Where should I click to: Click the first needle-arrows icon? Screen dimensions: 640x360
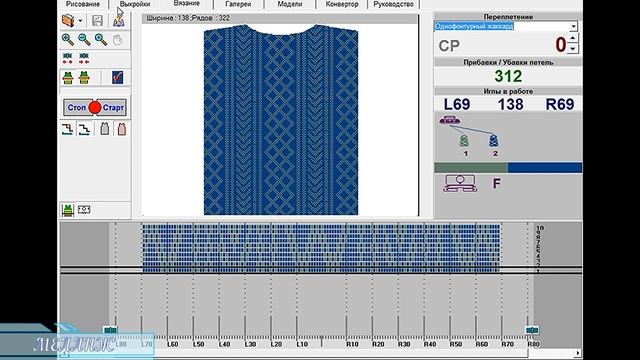(68, 58)
